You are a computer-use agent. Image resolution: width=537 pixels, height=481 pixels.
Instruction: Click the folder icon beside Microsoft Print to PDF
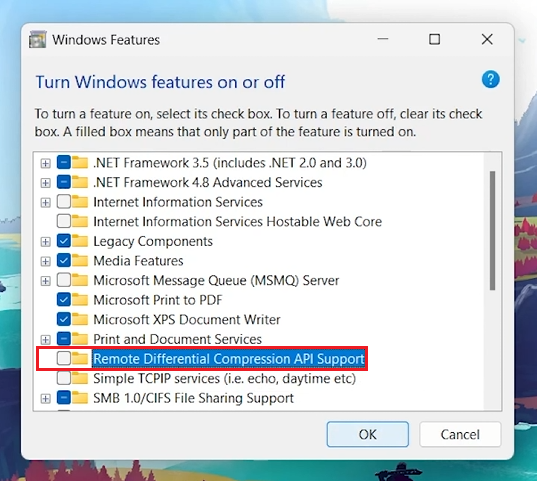[x=80, y=300]
